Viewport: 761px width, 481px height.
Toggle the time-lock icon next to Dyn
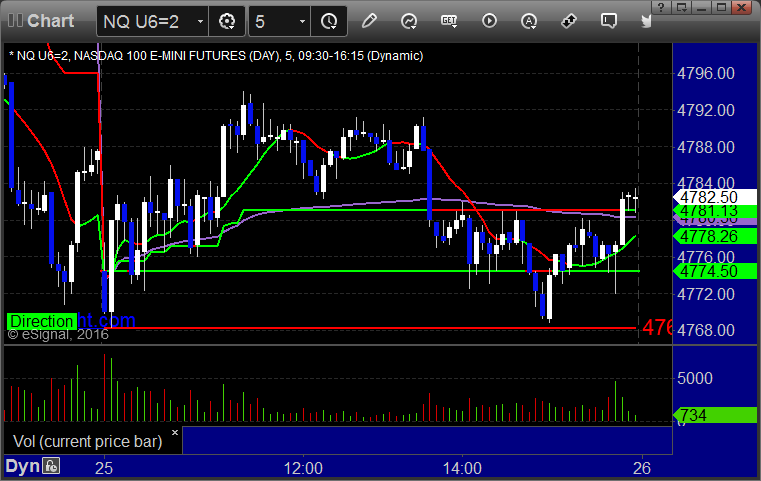point(51,466)
